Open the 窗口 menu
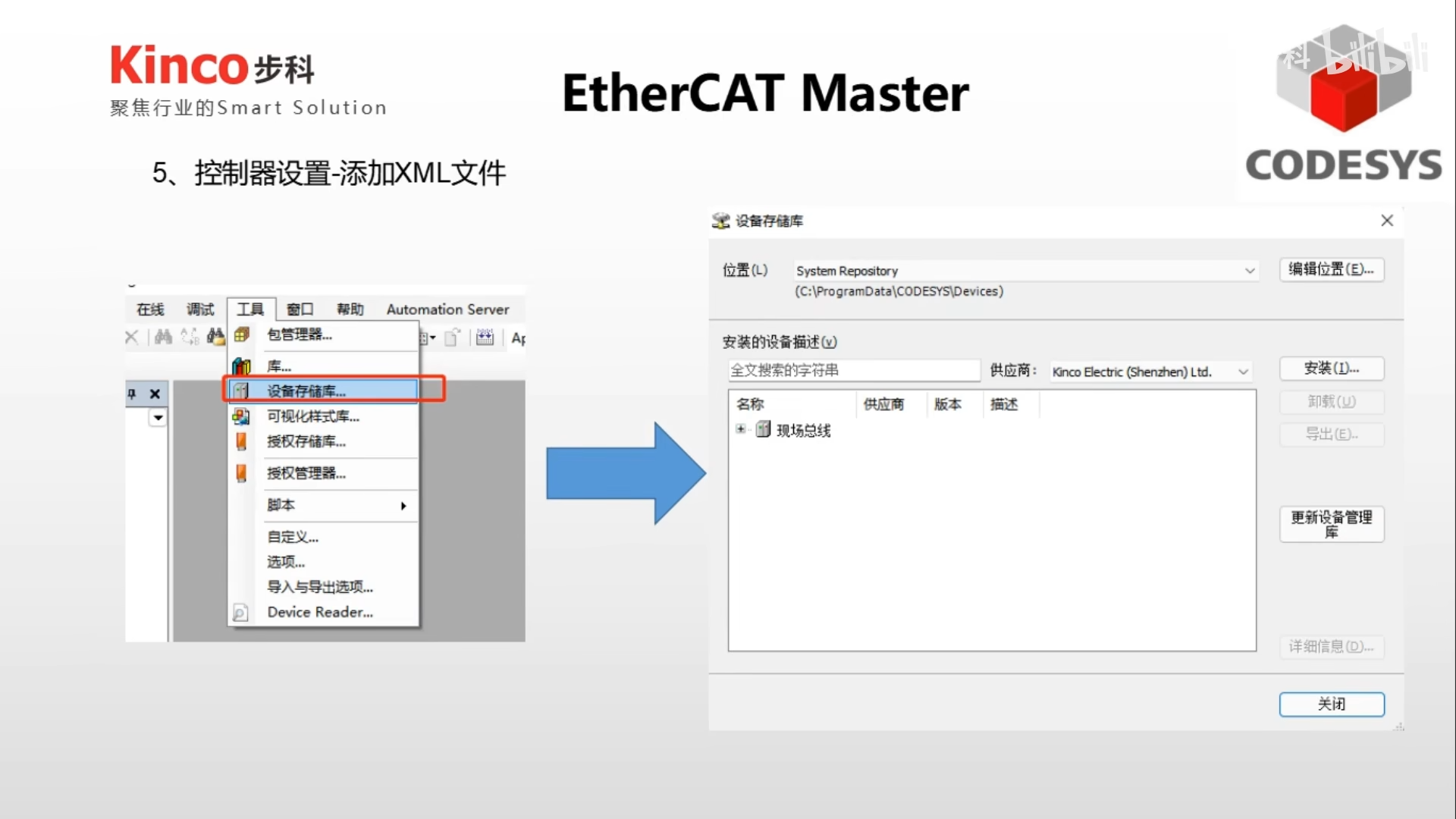This screenshot has width=1456, height=819. [300, 309]
